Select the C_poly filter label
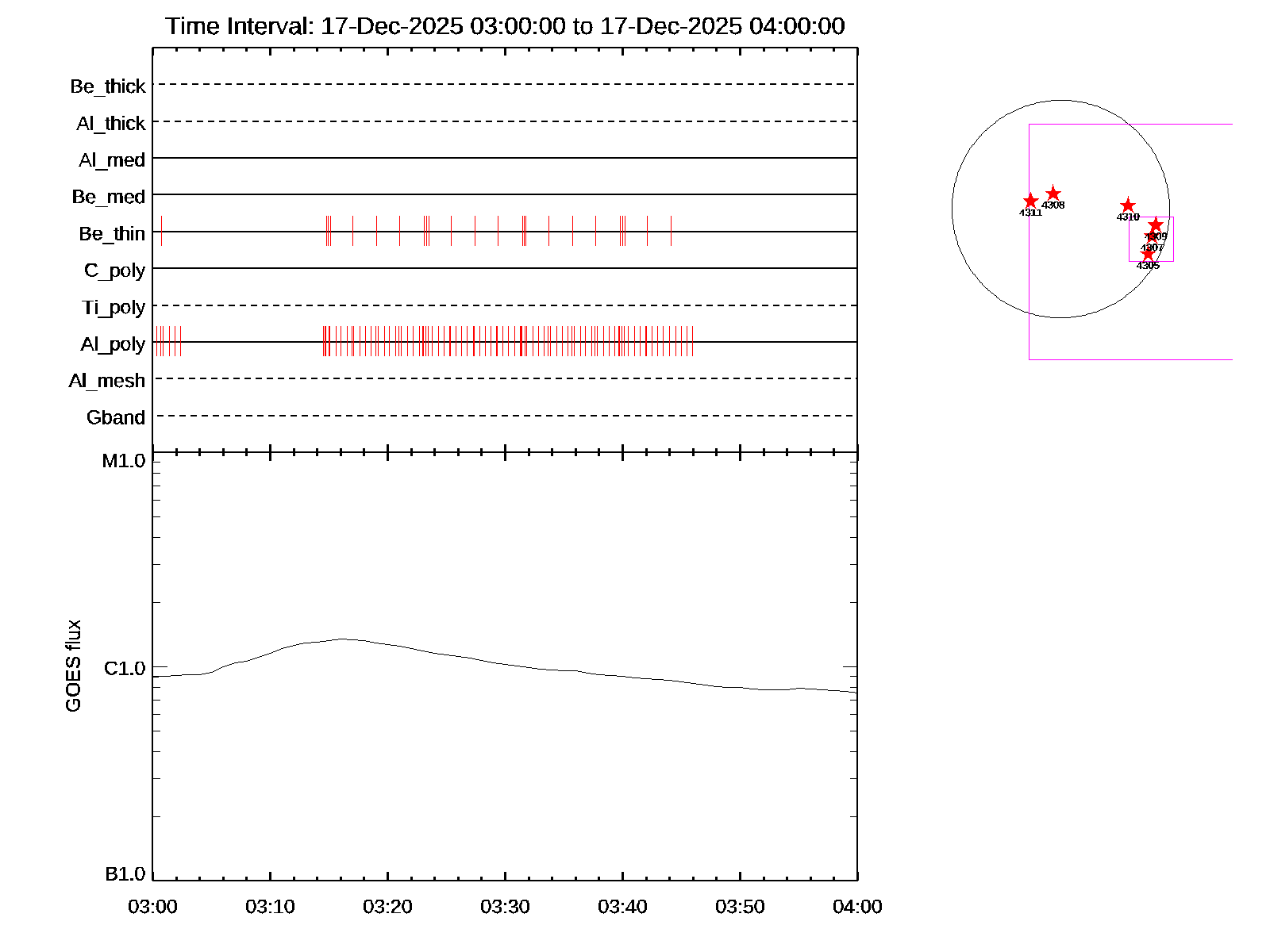Image resolution: width=1270 pixels, height=952 pixels. pyautogui.click(x=114, y=271)
